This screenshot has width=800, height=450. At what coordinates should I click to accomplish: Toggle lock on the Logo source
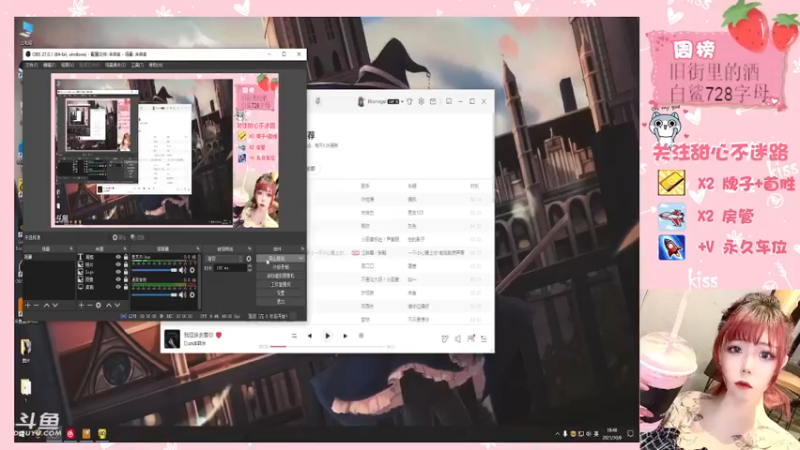pos(126,272)
